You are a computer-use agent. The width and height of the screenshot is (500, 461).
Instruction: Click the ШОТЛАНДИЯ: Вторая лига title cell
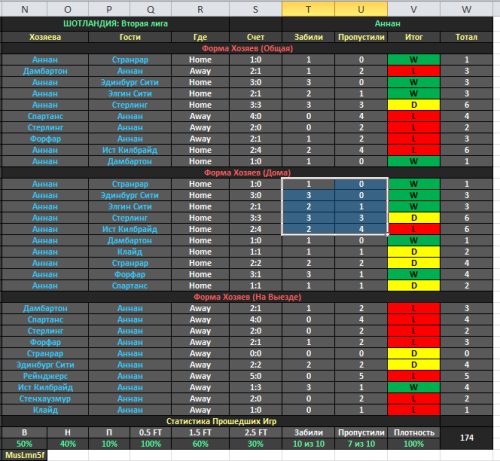115,24
